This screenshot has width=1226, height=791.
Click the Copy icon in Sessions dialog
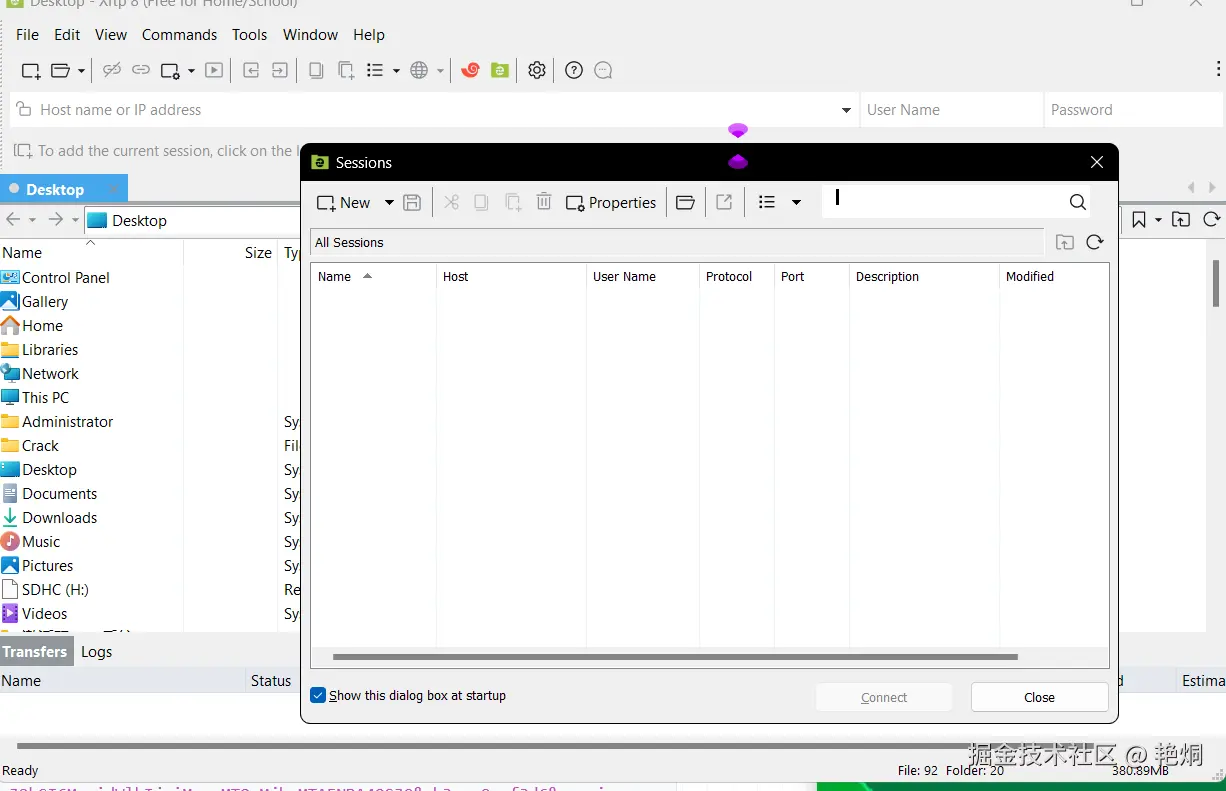click(x=481, y=202)
